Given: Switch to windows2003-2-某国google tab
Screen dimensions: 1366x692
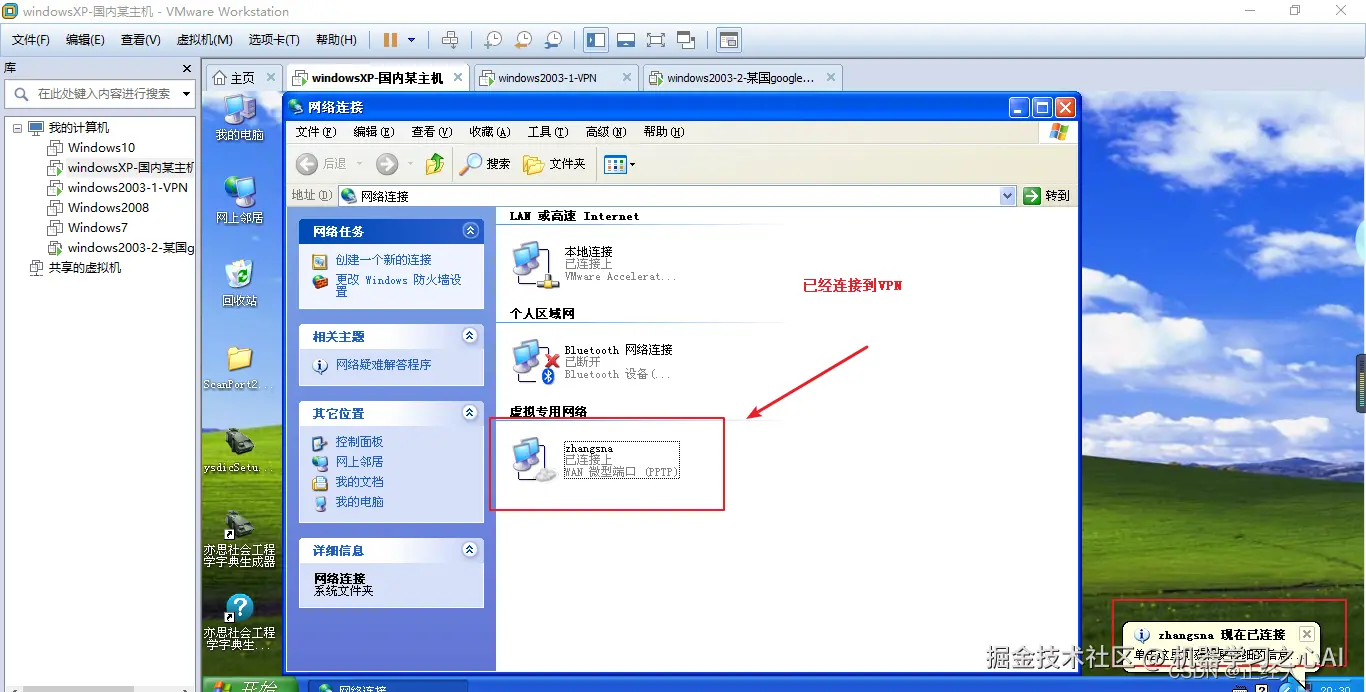Looking at the screenshot, I should coord(740,78).
